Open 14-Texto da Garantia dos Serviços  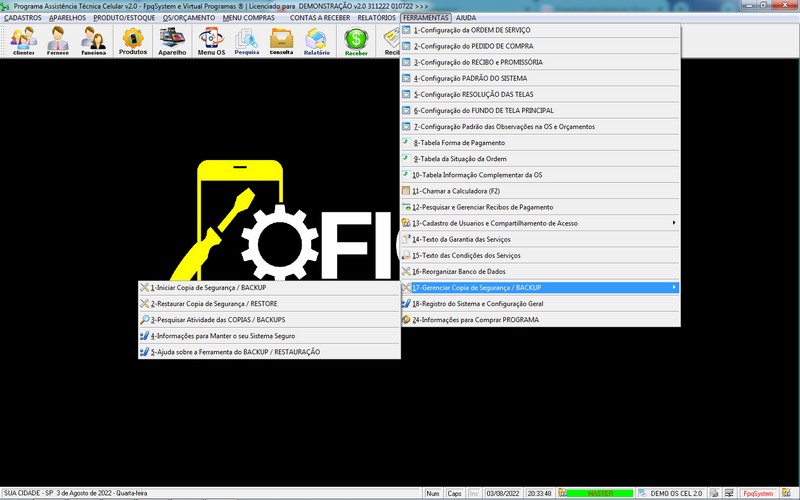pyautogui.click(x=540, y=239)
